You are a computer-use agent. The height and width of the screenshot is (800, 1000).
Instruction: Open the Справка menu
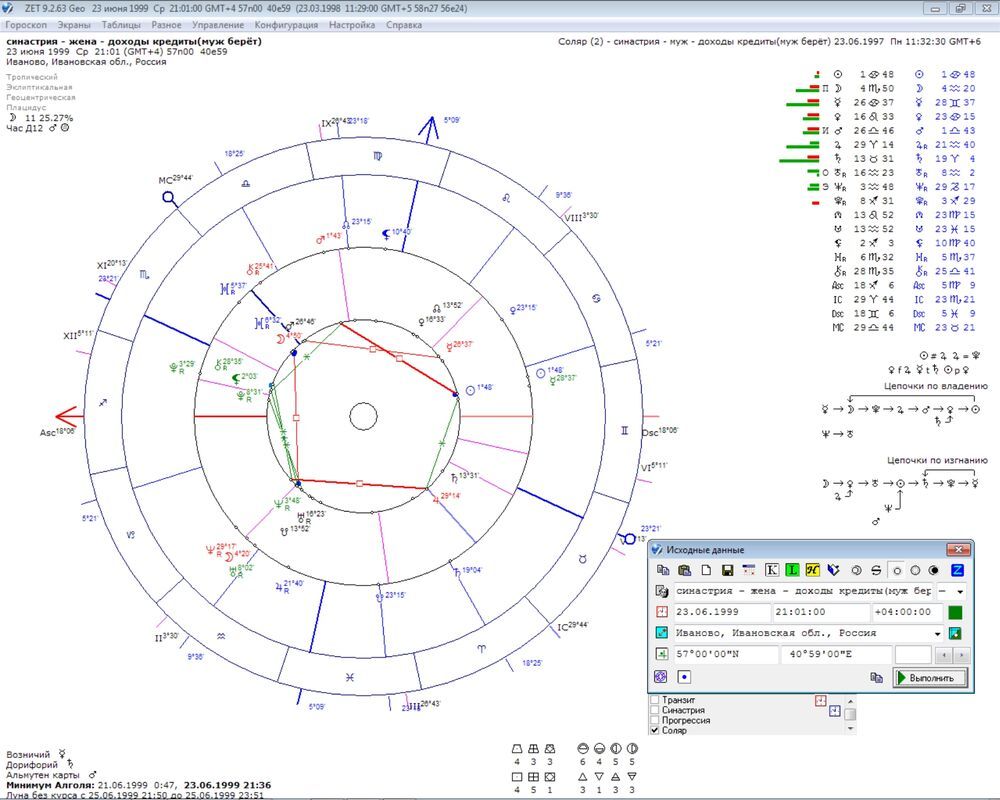coord(403,24)
